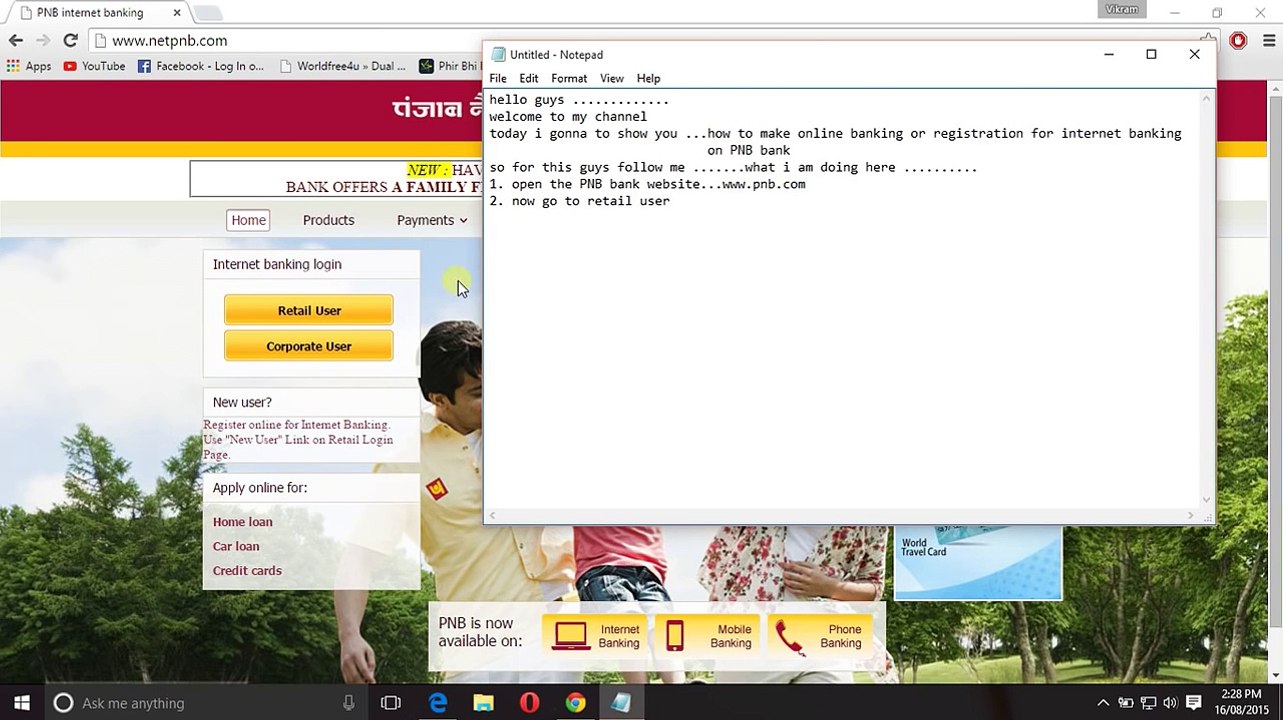The image size is (1283, 720).
Task: Click the Mobile Banking phone icon
Action: [675, 636]
